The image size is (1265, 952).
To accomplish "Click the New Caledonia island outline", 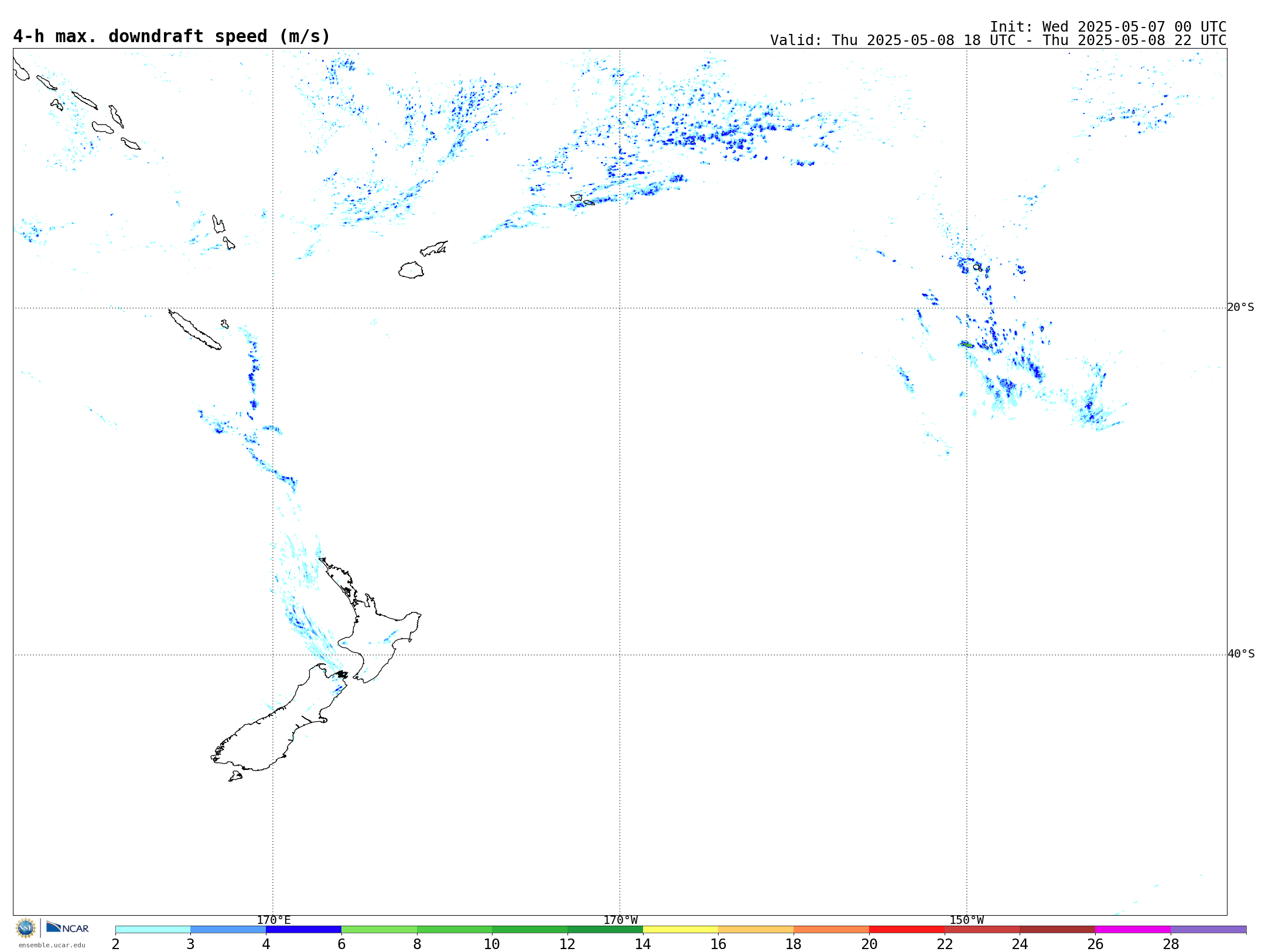I will click(x=195, y=330).
